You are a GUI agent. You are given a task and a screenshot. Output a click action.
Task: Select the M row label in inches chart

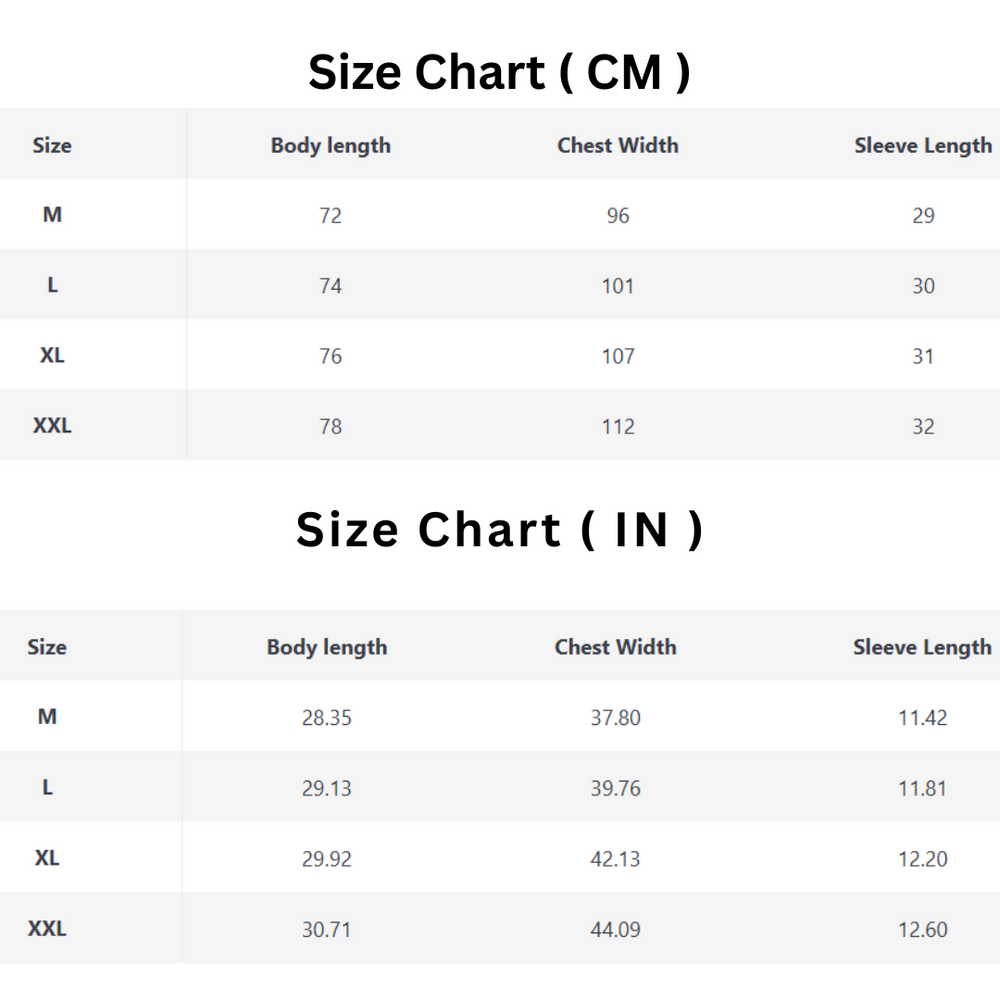[47, 717]
